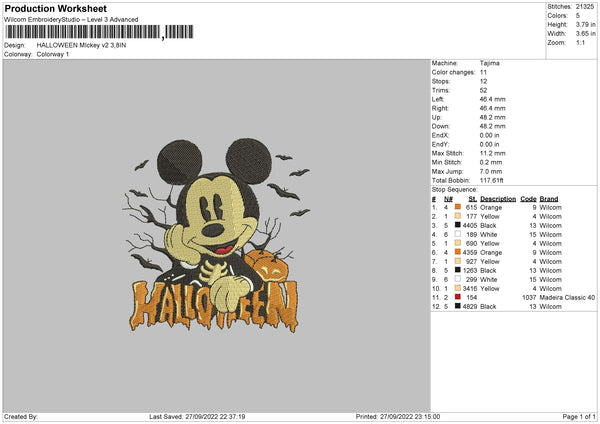Click the Brand column header
This screenshot has width=600, height=424.
[549, 197]
